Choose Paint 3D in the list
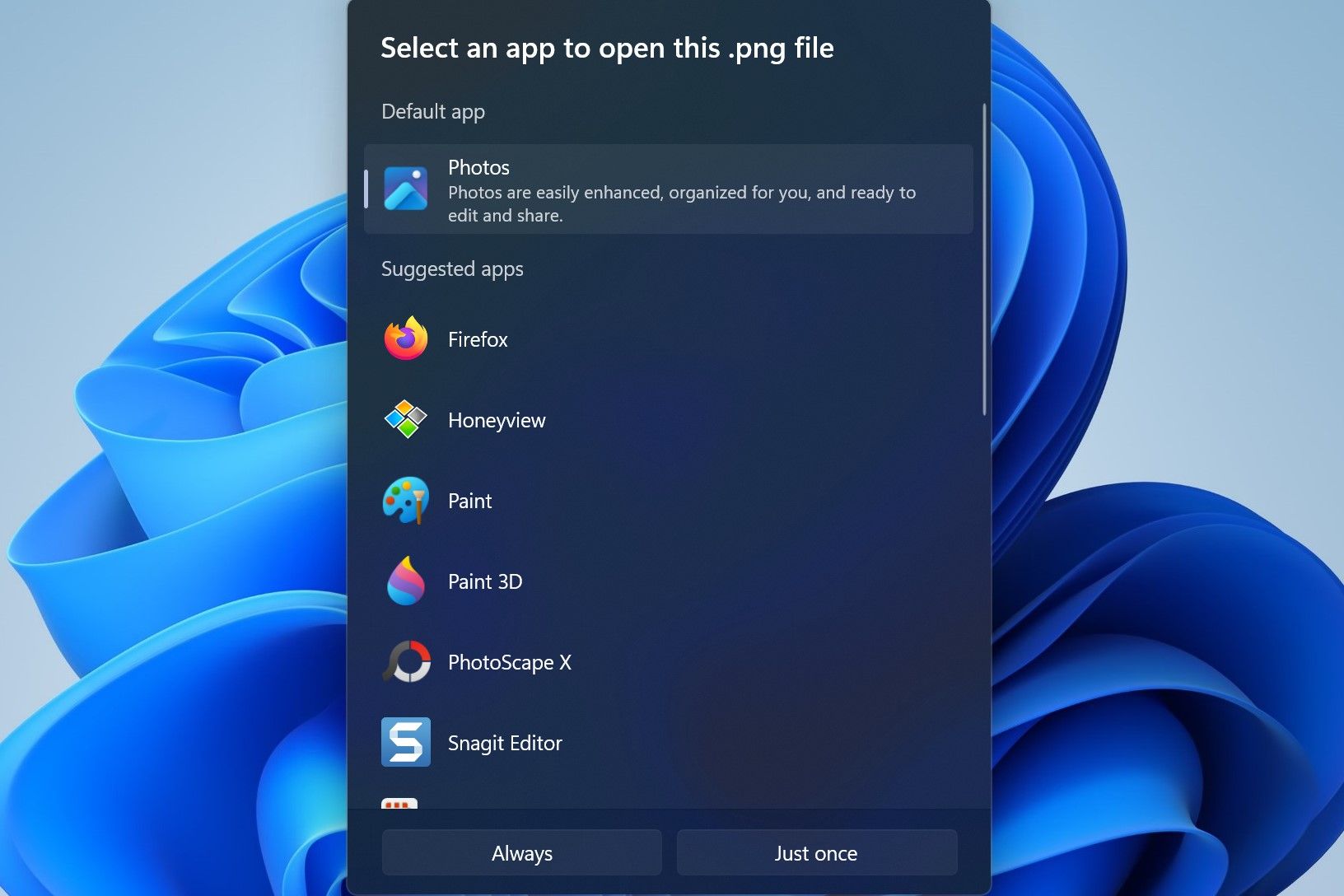 pyautogui.click(x=669, y=581)
